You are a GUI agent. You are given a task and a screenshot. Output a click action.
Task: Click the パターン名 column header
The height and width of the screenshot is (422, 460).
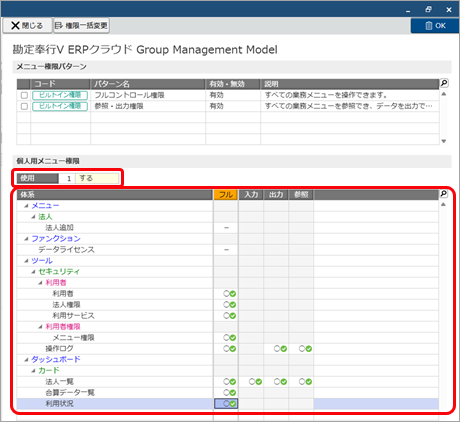pos(148,84)
